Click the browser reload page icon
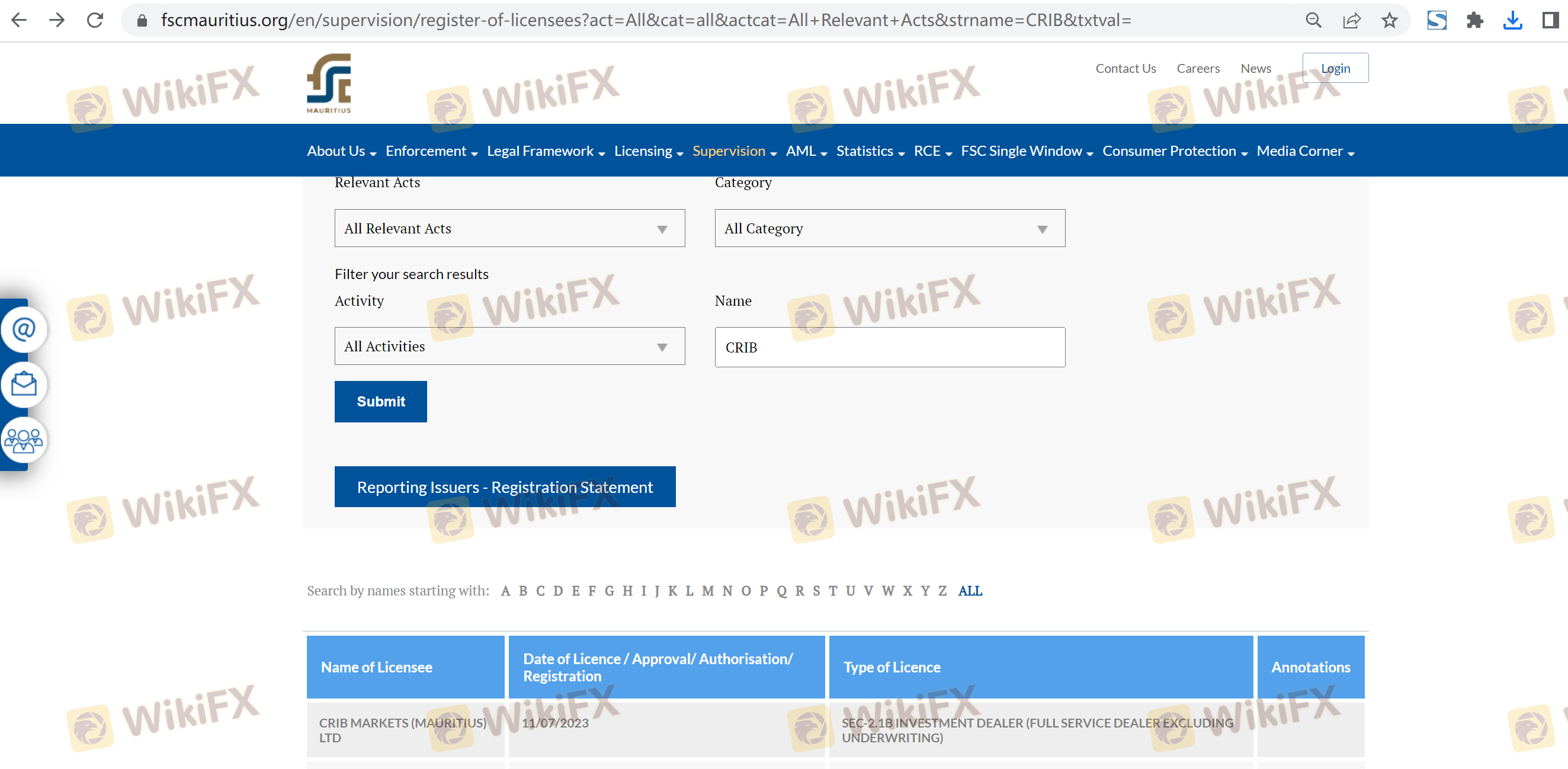 tap(95, 20)
